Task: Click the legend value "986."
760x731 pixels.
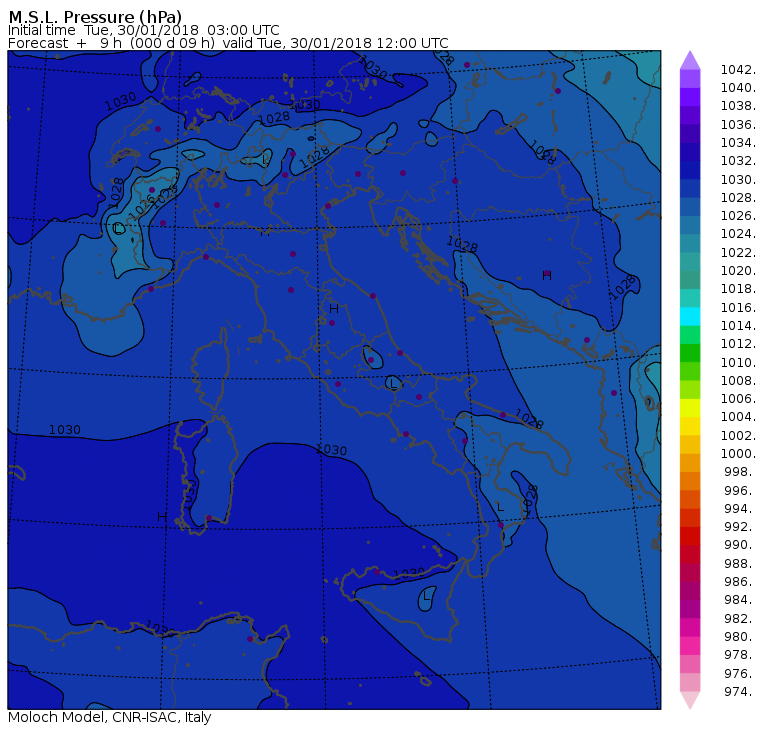Action: 740,581
